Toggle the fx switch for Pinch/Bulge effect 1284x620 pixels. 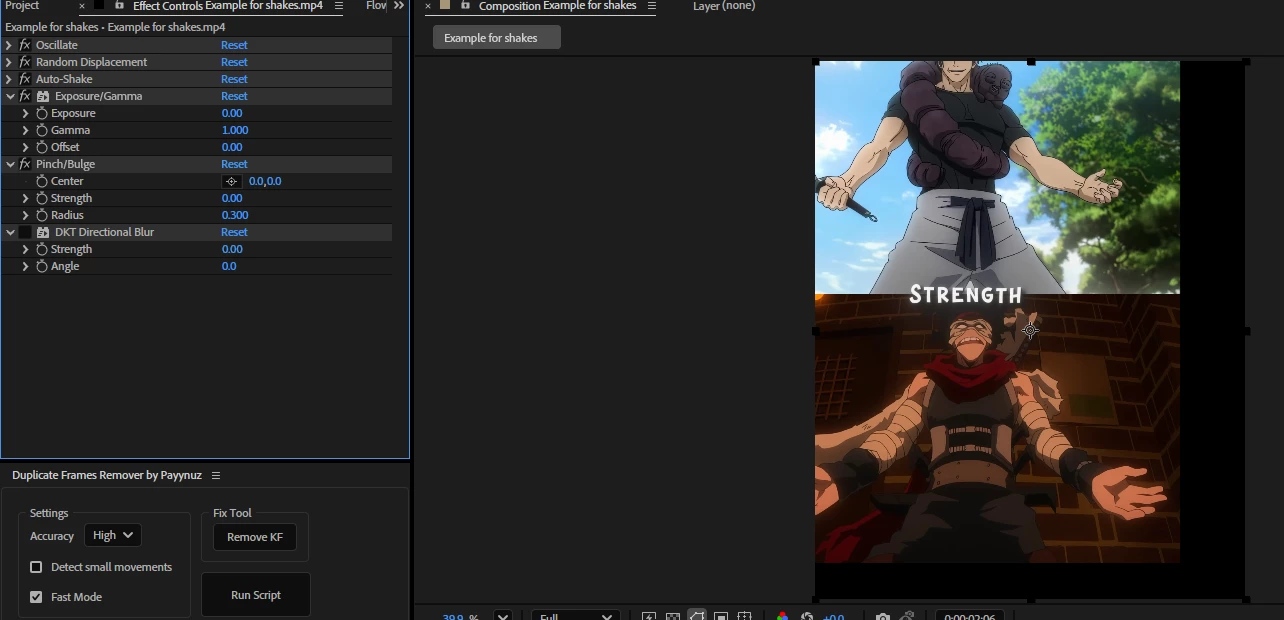[x=25, y=164]
